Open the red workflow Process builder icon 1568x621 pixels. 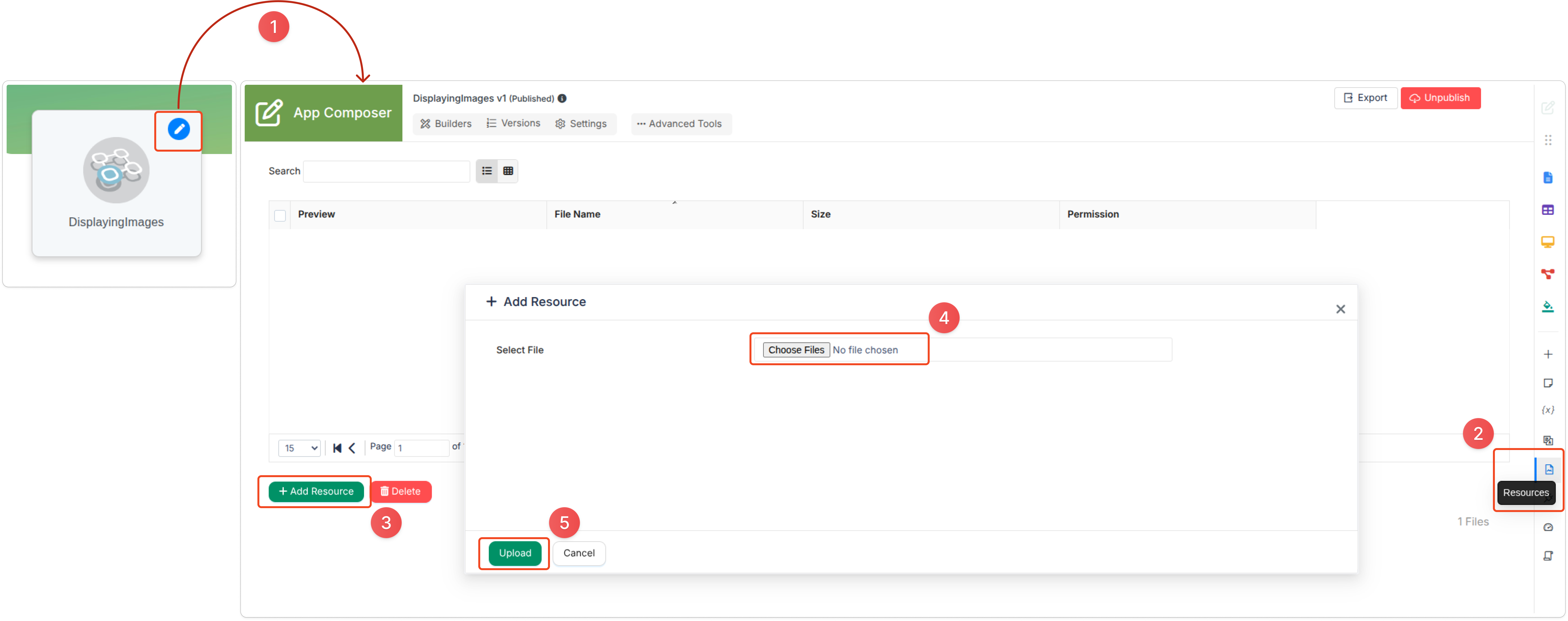point(1547,274)
